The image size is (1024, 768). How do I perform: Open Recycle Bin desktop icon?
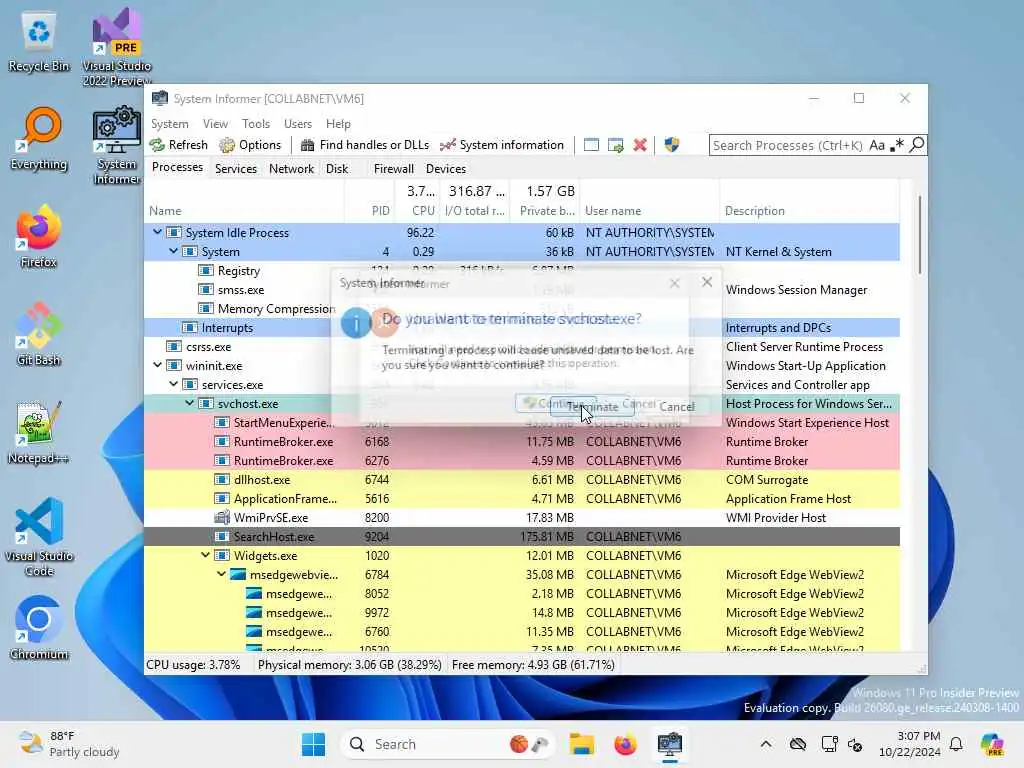click(39, 43)
